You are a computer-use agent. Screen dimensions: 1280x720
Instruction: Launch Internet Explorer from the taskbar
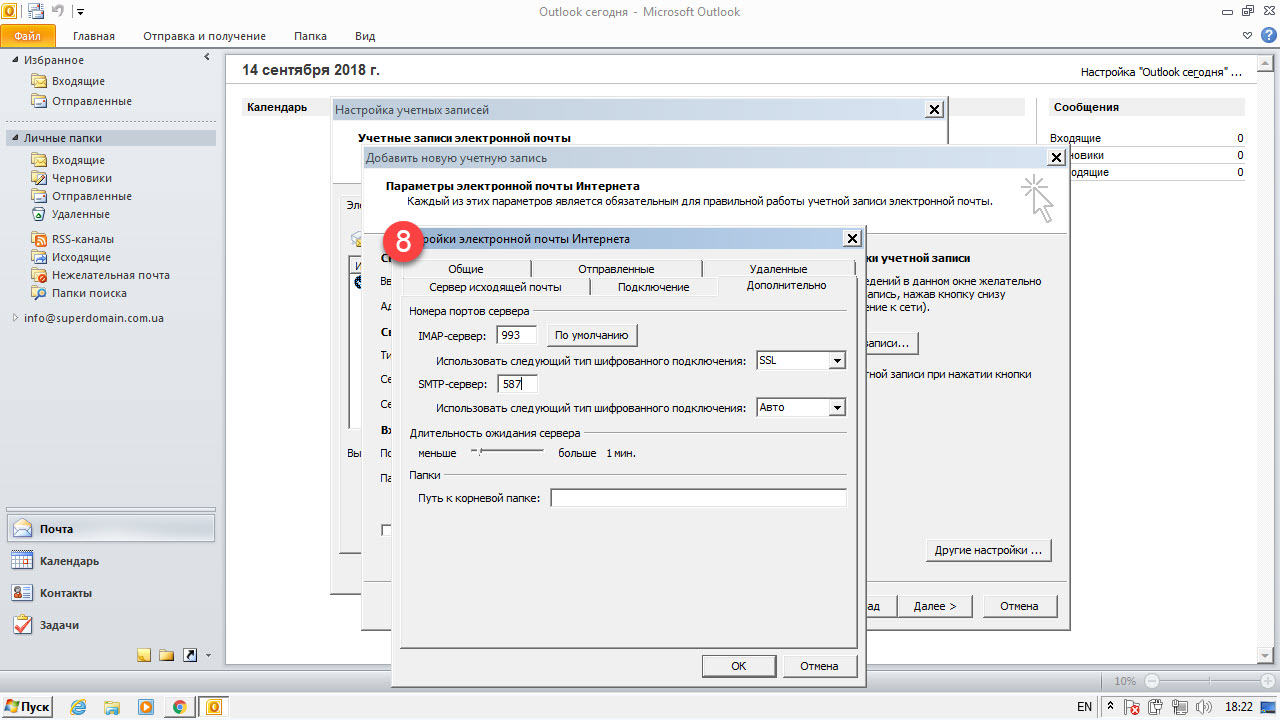tap(79, 707)
